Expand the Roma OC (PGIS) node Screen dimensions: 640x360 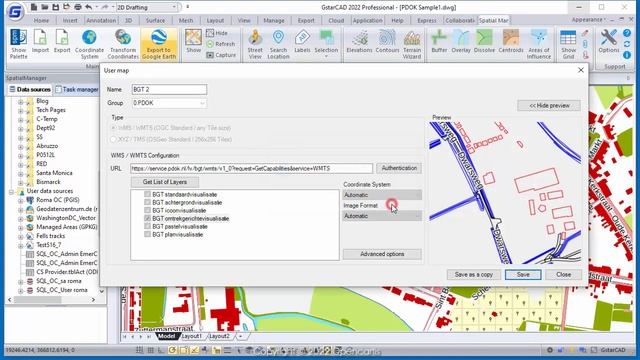(20, 200)
